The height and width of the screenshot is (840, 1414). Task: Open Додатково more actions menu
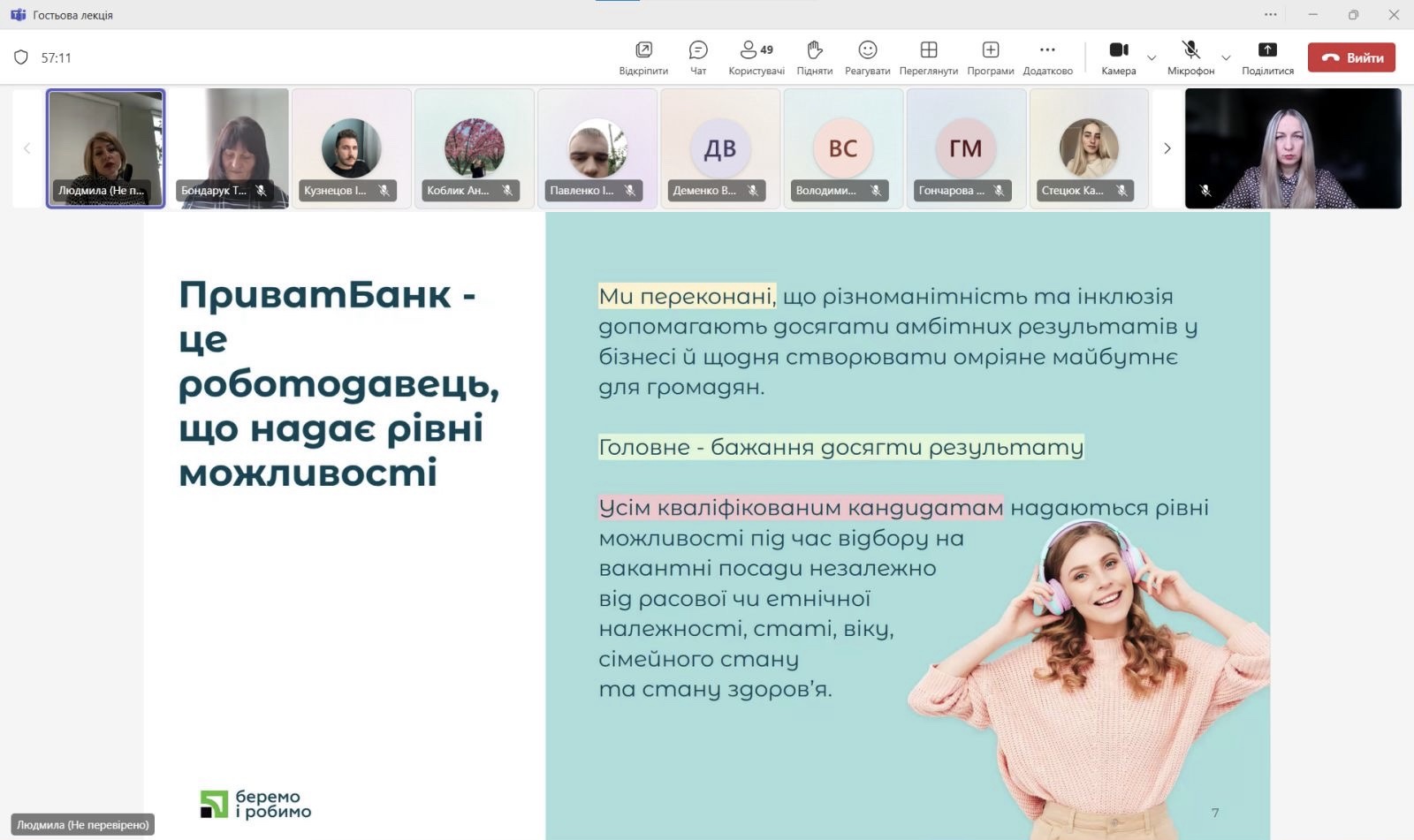click(1047, 57)
